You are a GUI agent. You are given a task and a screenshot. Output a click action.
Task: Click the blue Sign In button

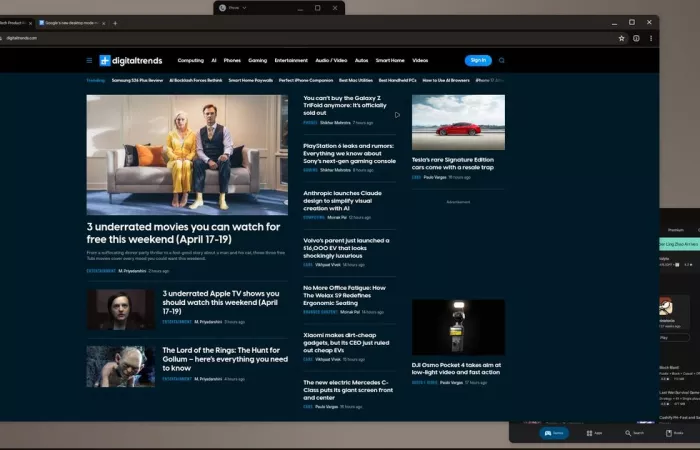click(x=478, y=60)
